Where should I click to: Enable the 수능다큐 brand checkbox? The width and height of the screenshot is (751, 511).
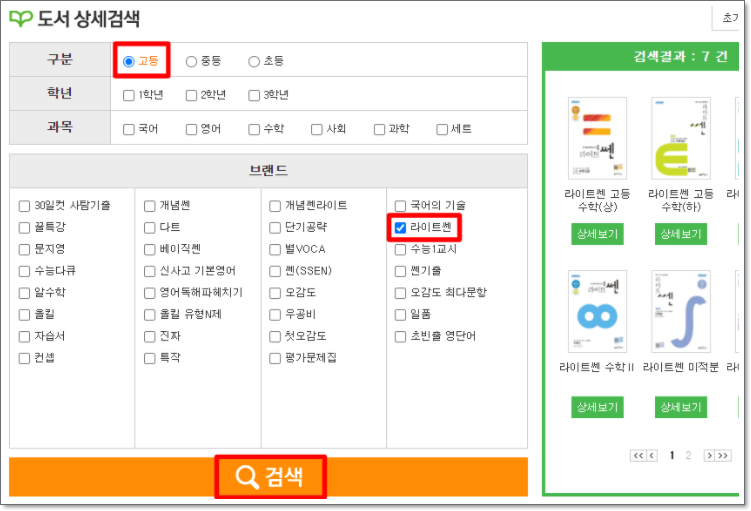click(24, 271)
